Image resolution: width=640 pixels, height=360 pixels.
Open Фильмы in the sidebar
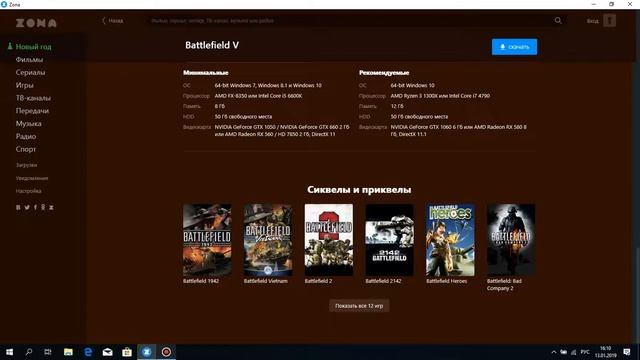tap(29, 60)
